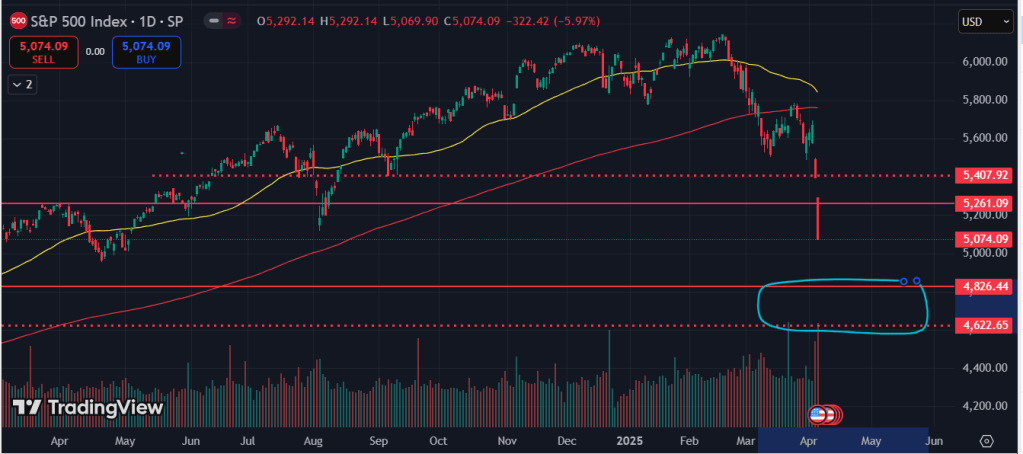Screen dimensions: 1023x454
Task: Click the US flag event marker
Action: [817, 413]
